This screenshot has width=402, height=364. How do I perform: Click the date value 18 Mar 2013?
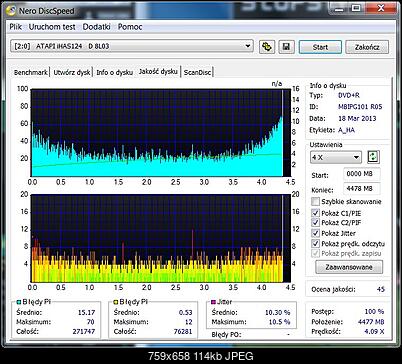(x=357, y=118)
